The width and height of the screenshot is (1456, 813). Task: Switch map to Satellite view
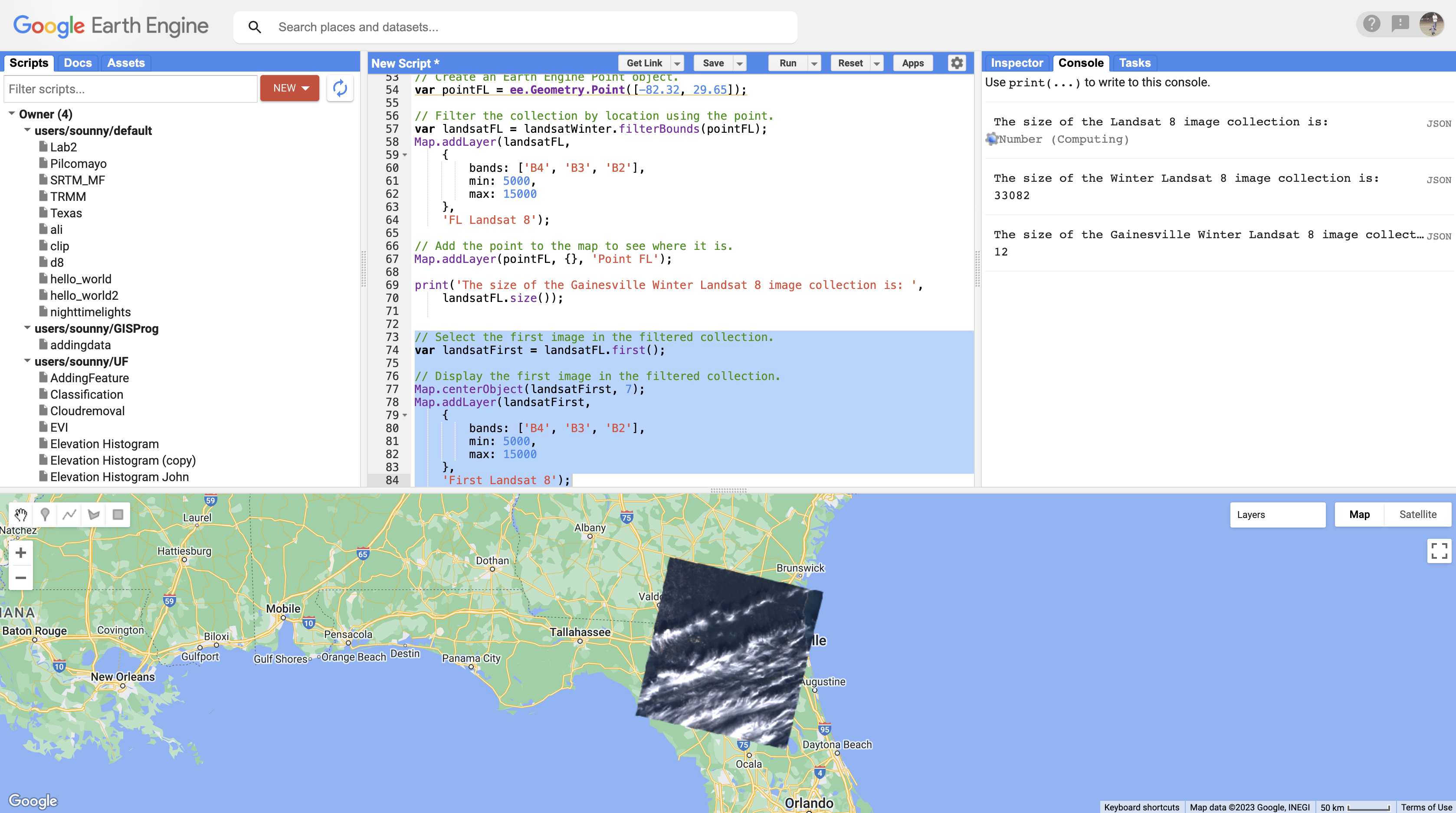click(1417, 515)
